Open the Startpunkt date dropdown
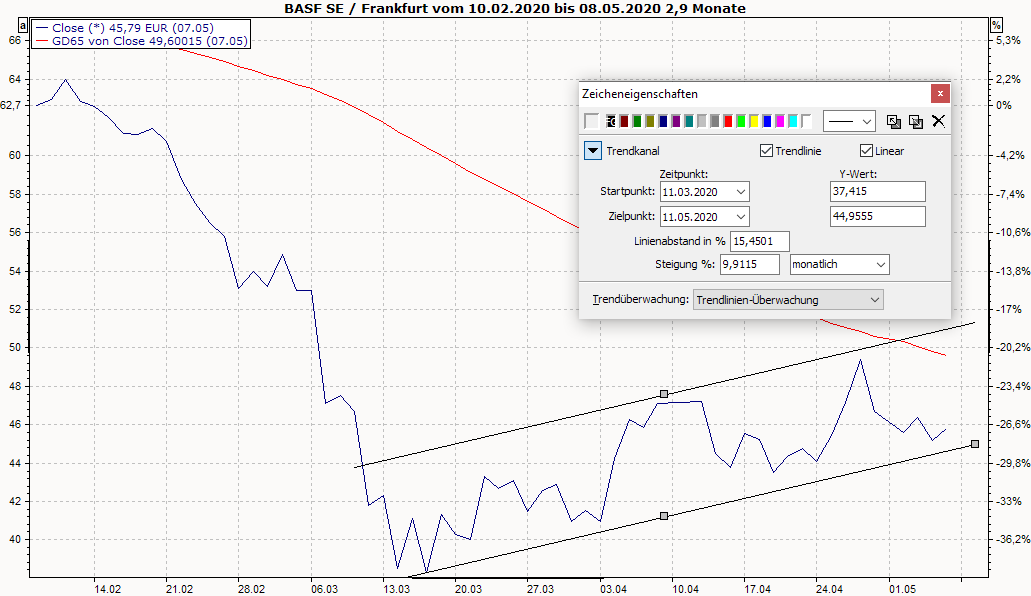The image size is (1031, 596). tap(740, 191)
